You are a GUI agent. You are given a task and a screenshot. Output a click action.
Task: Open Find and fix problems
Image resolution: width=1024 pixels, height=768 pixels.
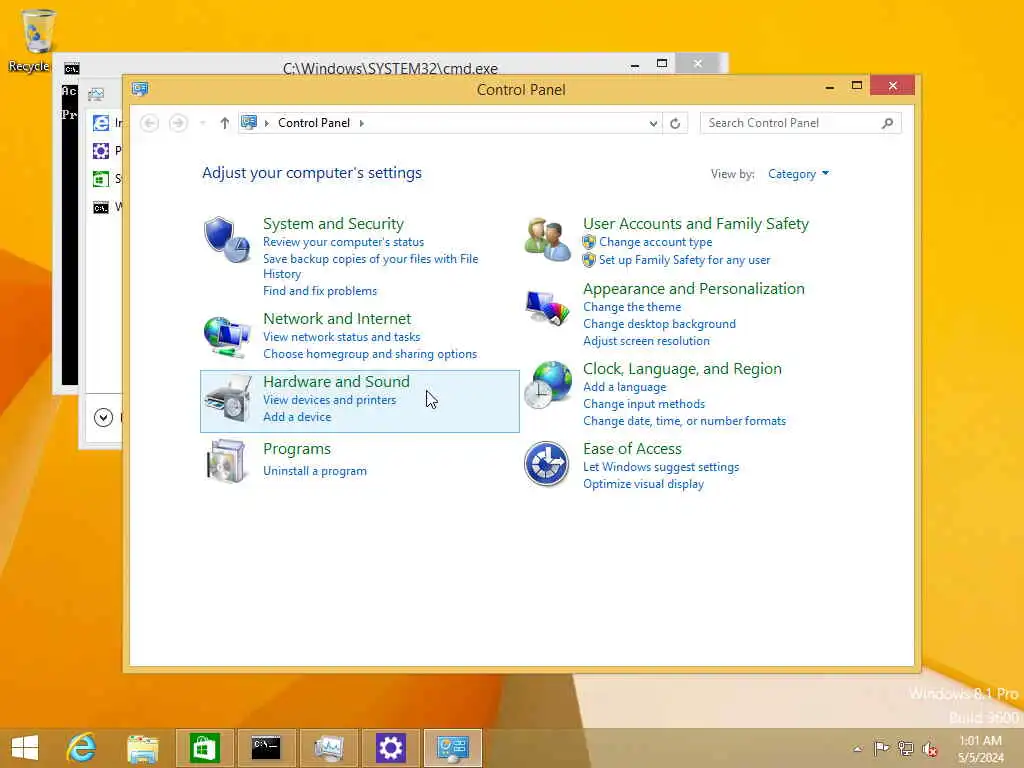coord(320,291)
